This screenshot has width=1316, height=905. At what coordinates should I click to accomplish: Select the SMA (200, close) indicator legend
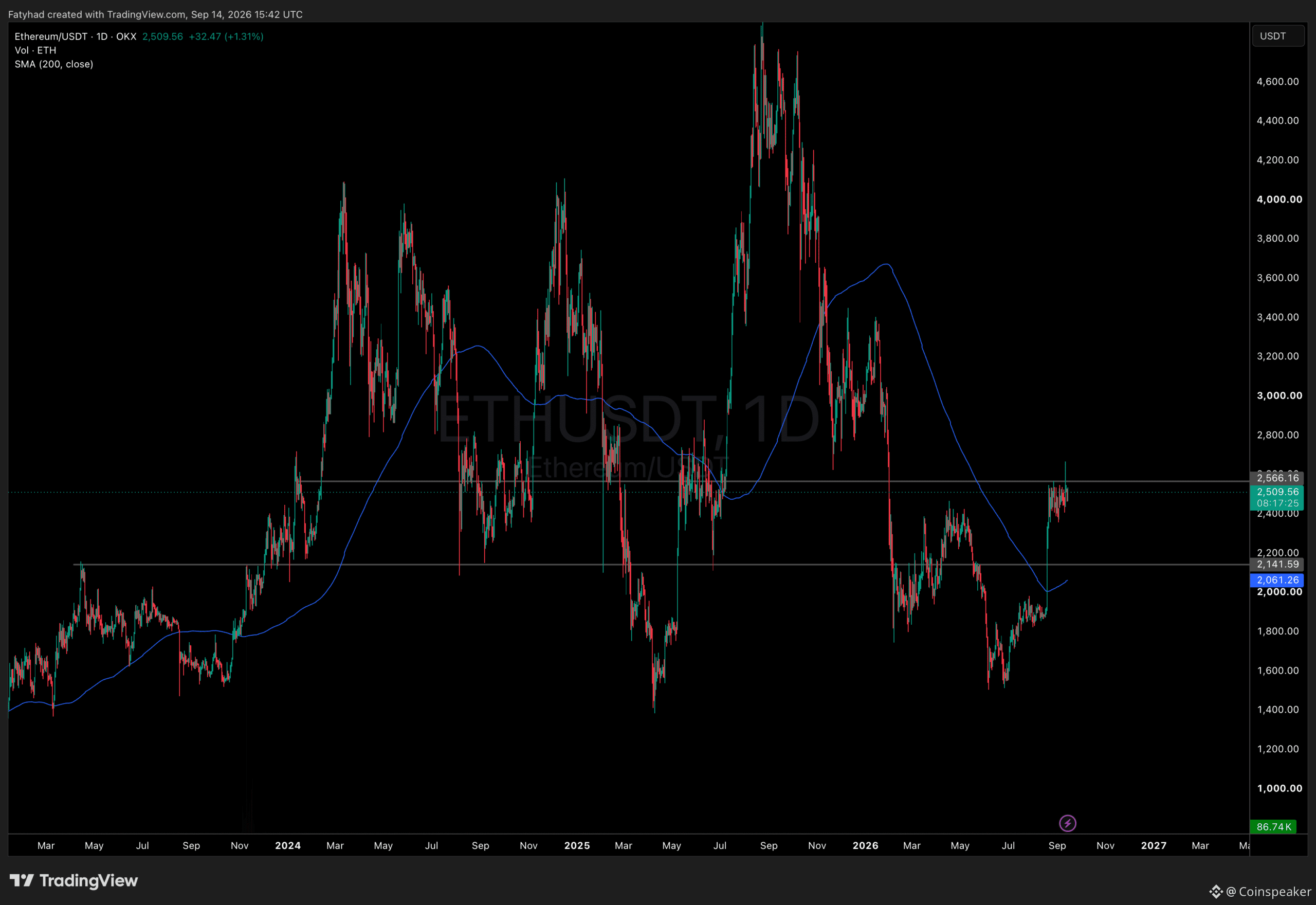tap(54, 64)
